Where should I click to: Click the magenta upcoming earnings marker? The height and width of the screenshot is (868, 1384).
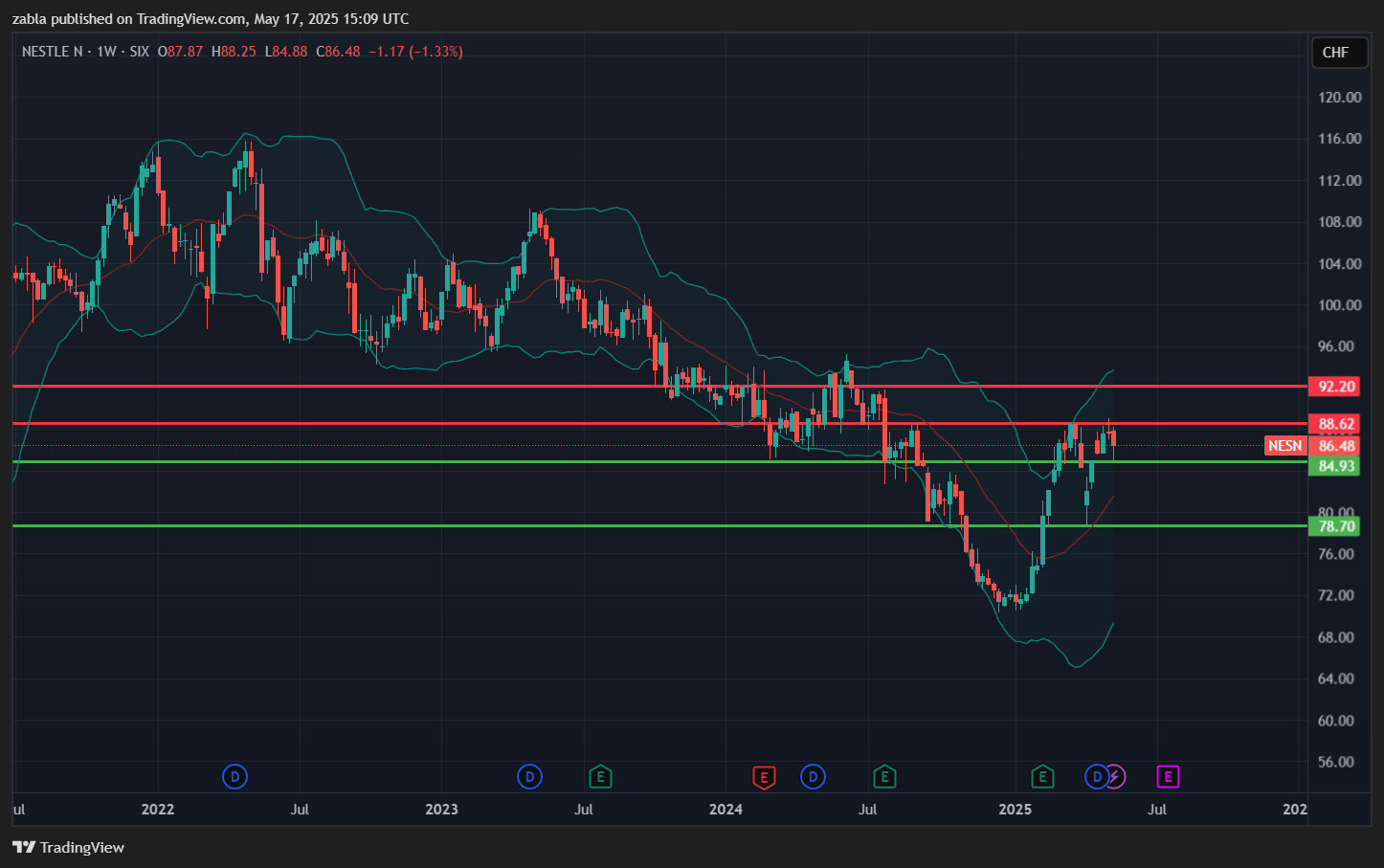click(1168, 777)
